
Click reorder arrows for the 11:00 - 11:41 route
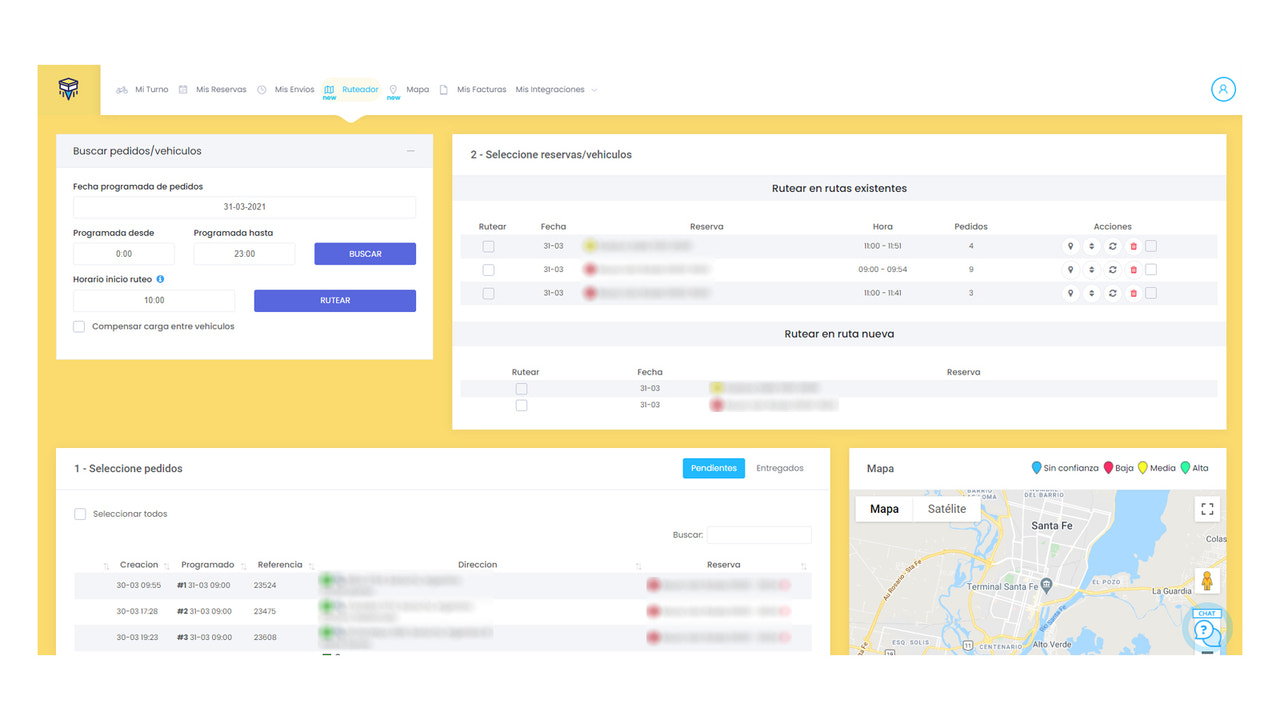1092,293
